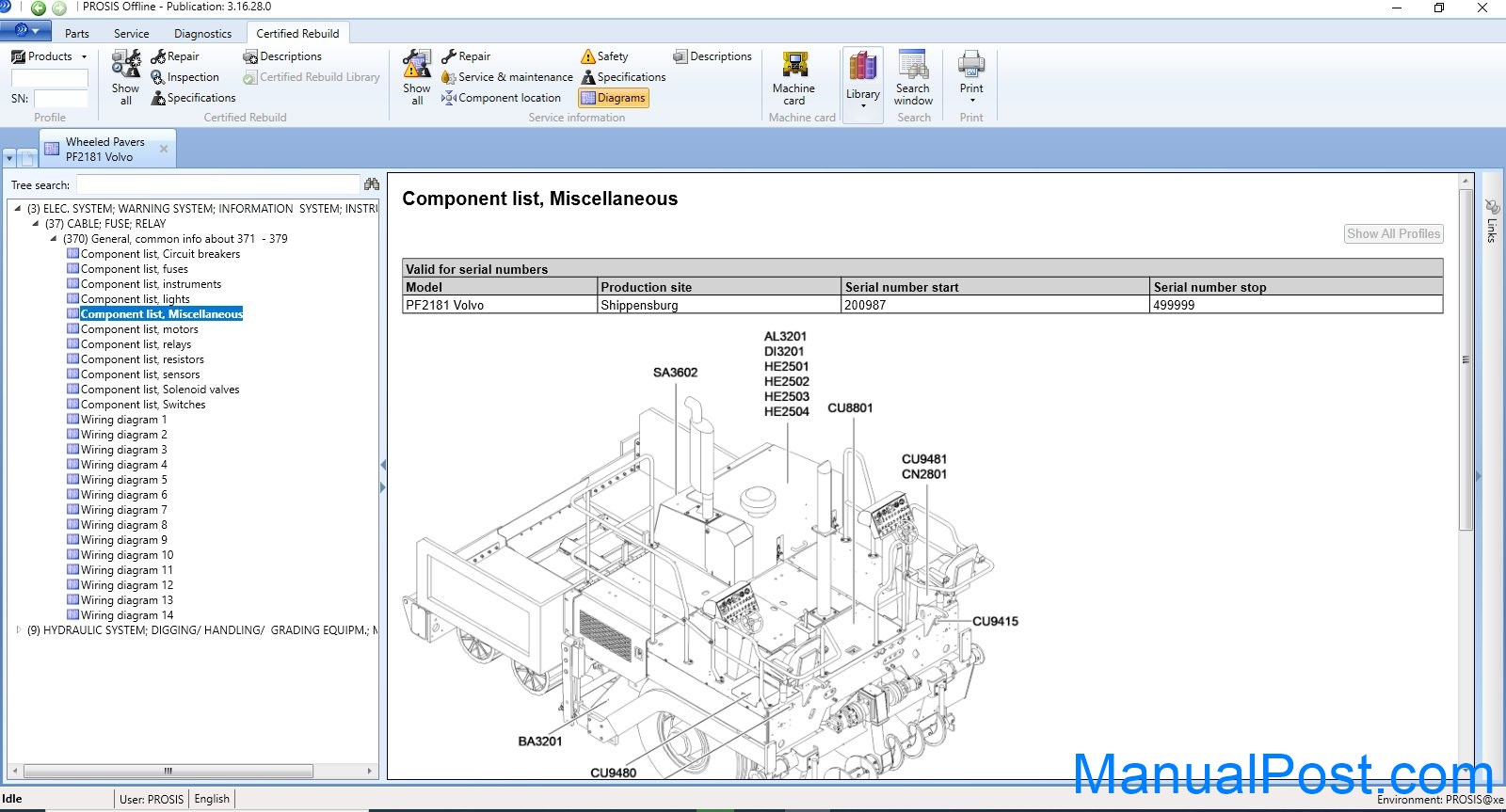Image resolution: width=1506 pixels, height=812 pixels.
Task: Open the Search window
Action: tap(913, 77)
